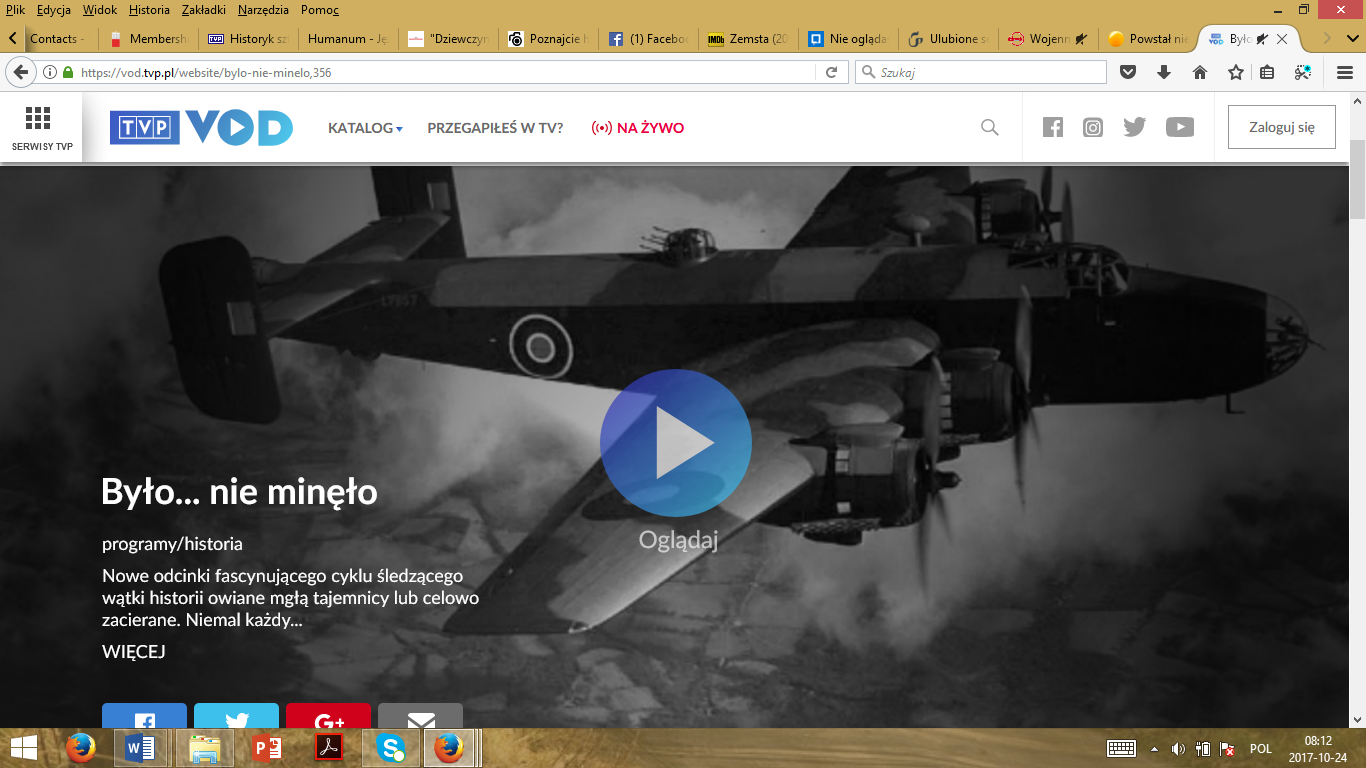The image size is (1366, 768).
Task: Expand the Katalog dropdown menu
Action: 365,128
